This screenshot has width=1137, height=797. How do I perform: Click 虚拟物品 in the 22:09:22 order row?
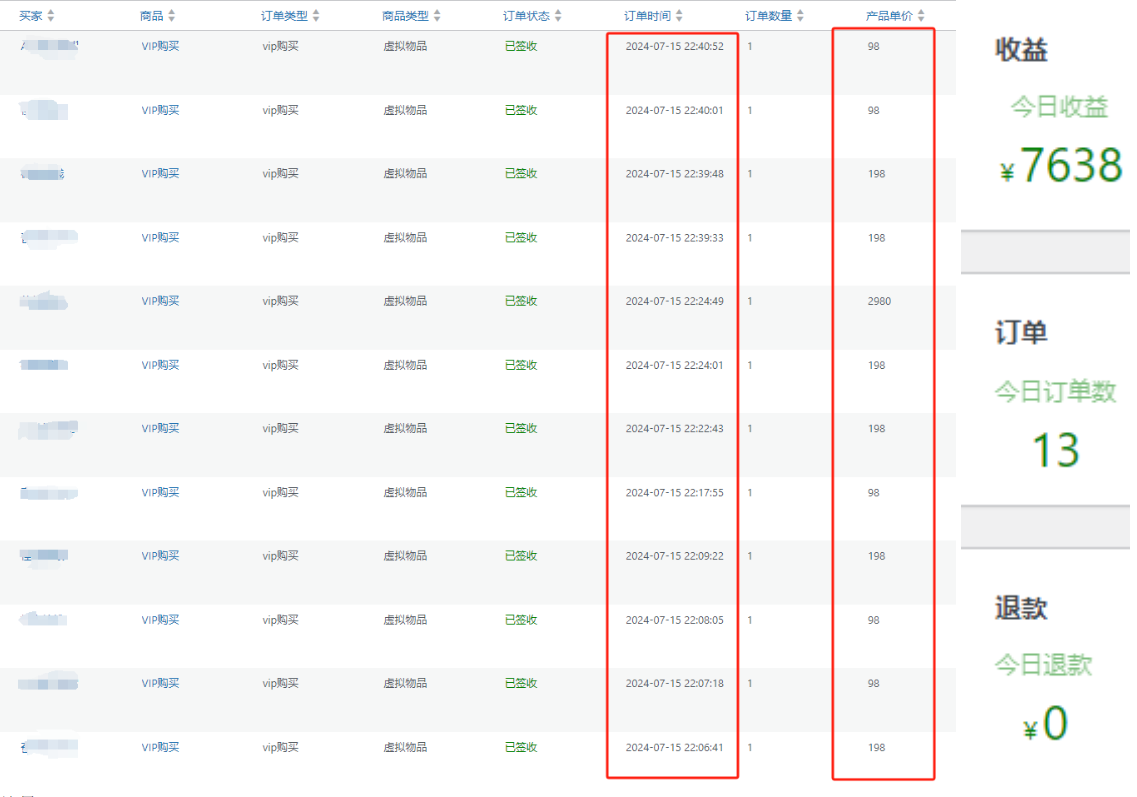405,556
